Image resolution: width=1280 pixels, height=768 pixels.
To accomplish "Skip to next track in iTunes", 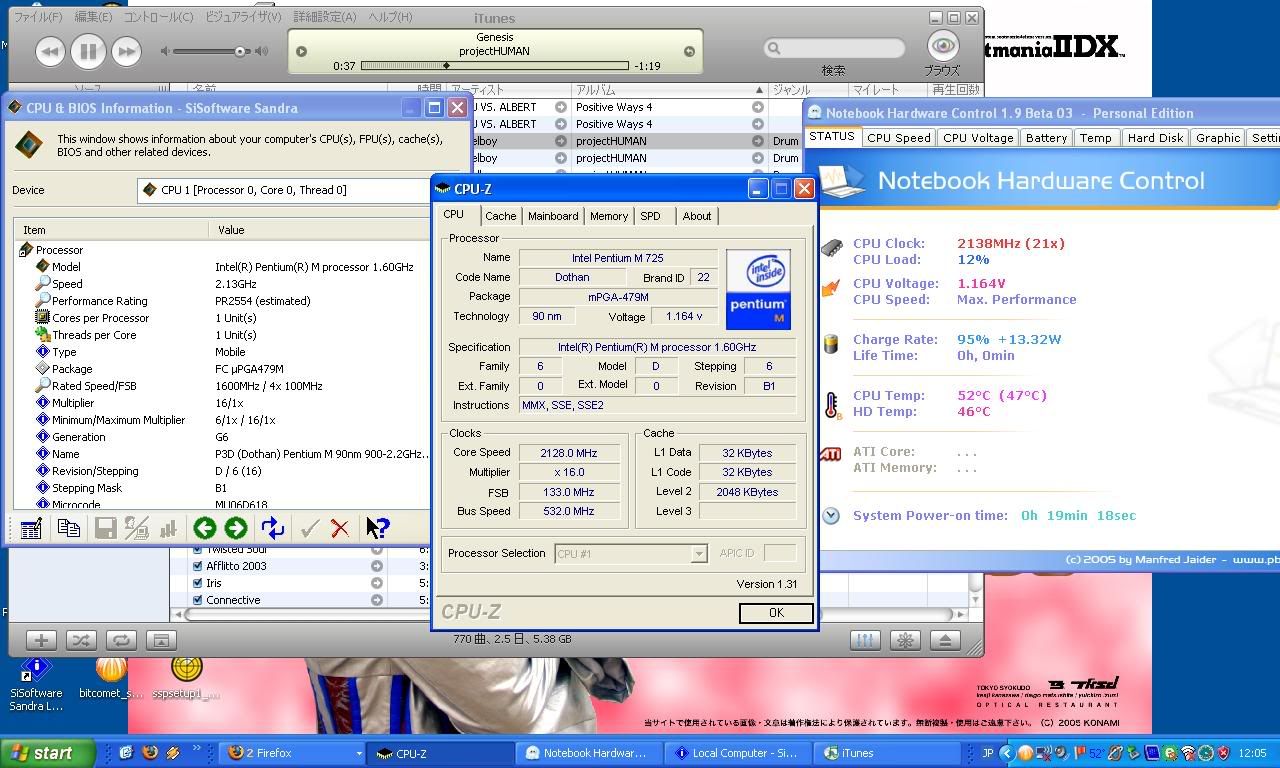I will coord(126,51).
